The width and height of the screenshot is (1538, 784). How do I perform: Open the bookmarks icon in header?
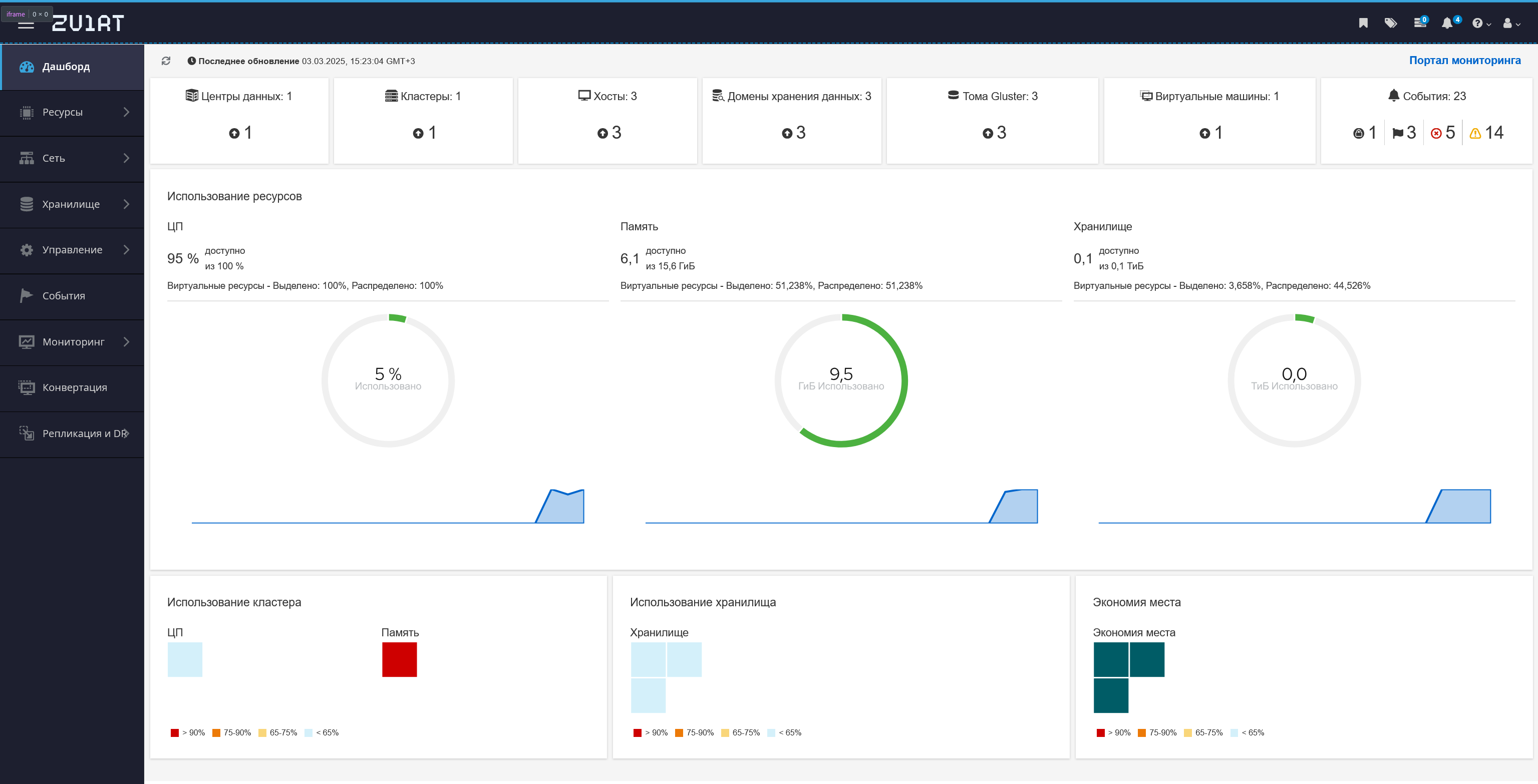click(x=1363, y=23)
